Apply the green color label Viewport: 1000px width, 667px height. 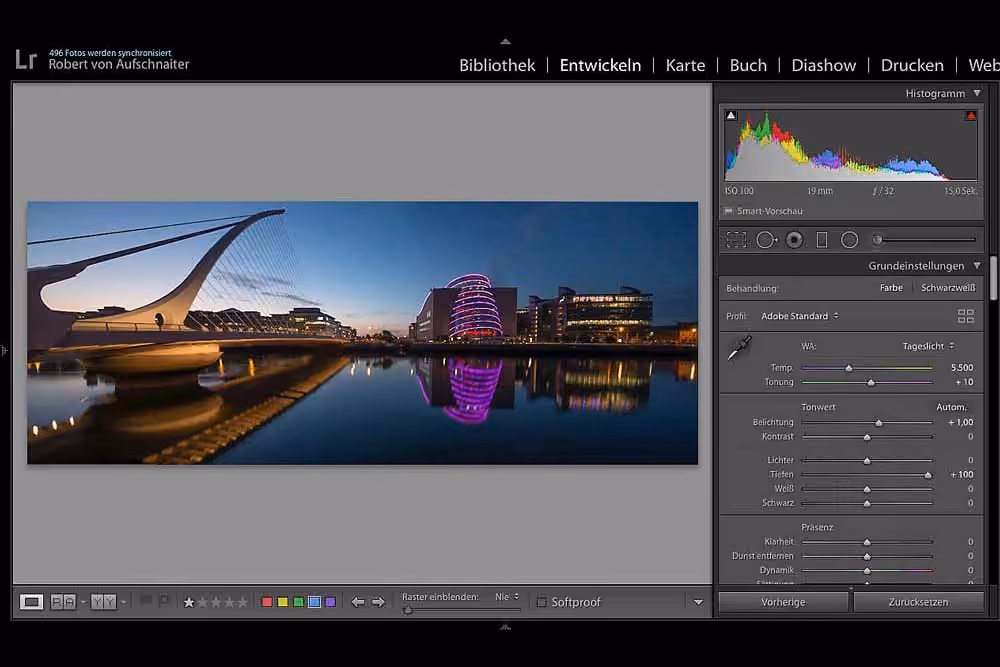(x=298, y=602)
